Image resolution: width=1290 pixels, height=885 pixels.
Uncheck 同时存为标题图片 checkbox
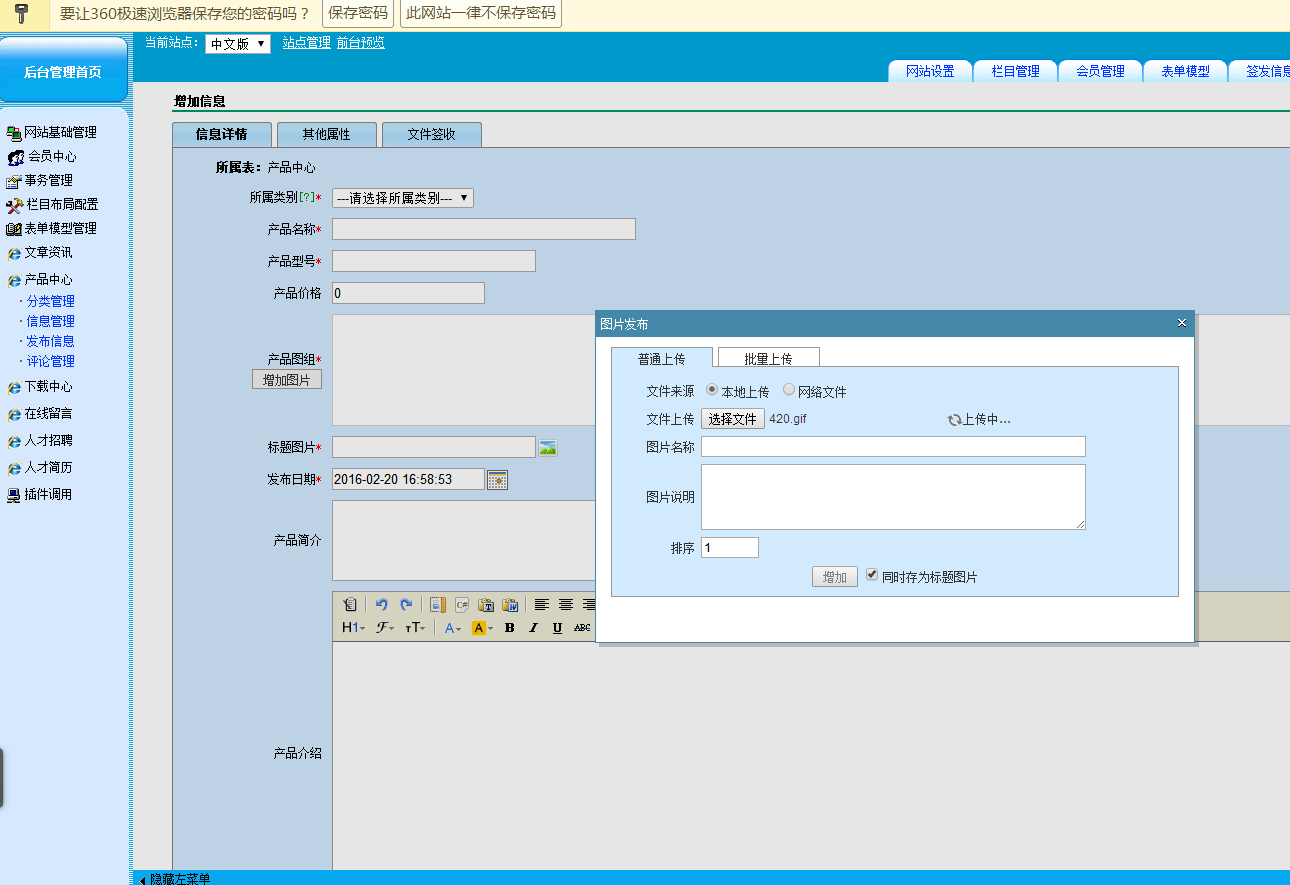click(872, 576)
